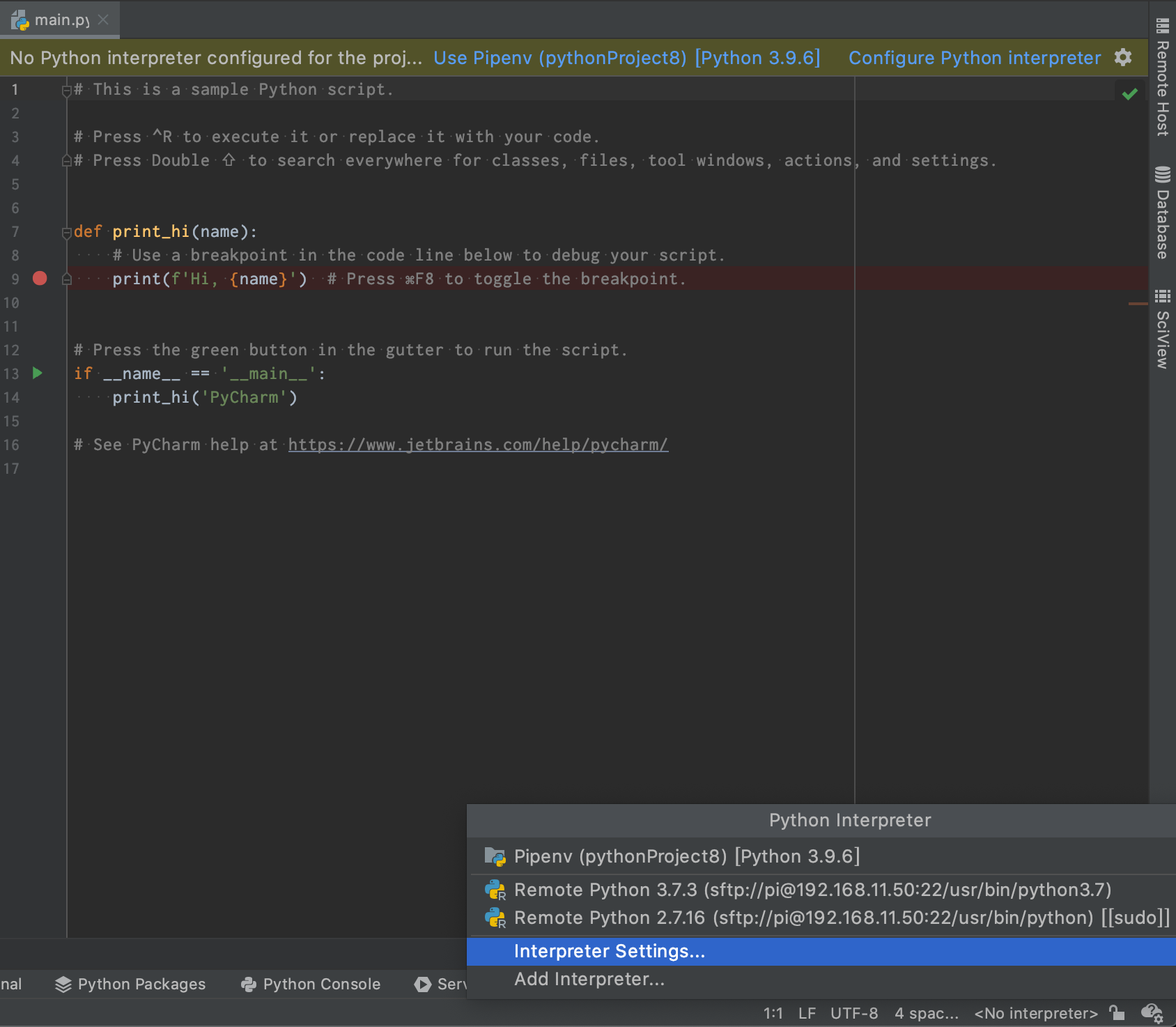Open the Database tool window
1176x1027 pixels.
[x=1162, y=213]
